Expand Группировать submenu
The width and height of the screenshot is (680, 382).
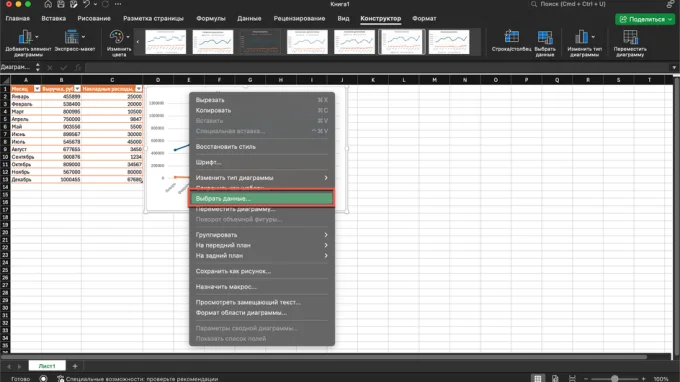tap(326, 235)
